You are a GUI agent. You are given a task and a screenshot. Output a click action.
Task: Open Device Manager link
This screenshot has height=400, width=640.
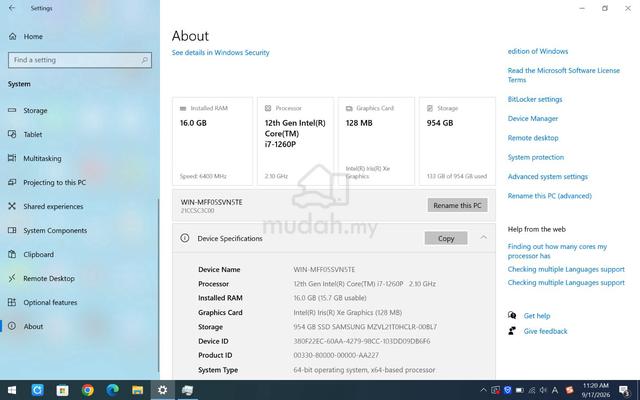click(533, 119)
